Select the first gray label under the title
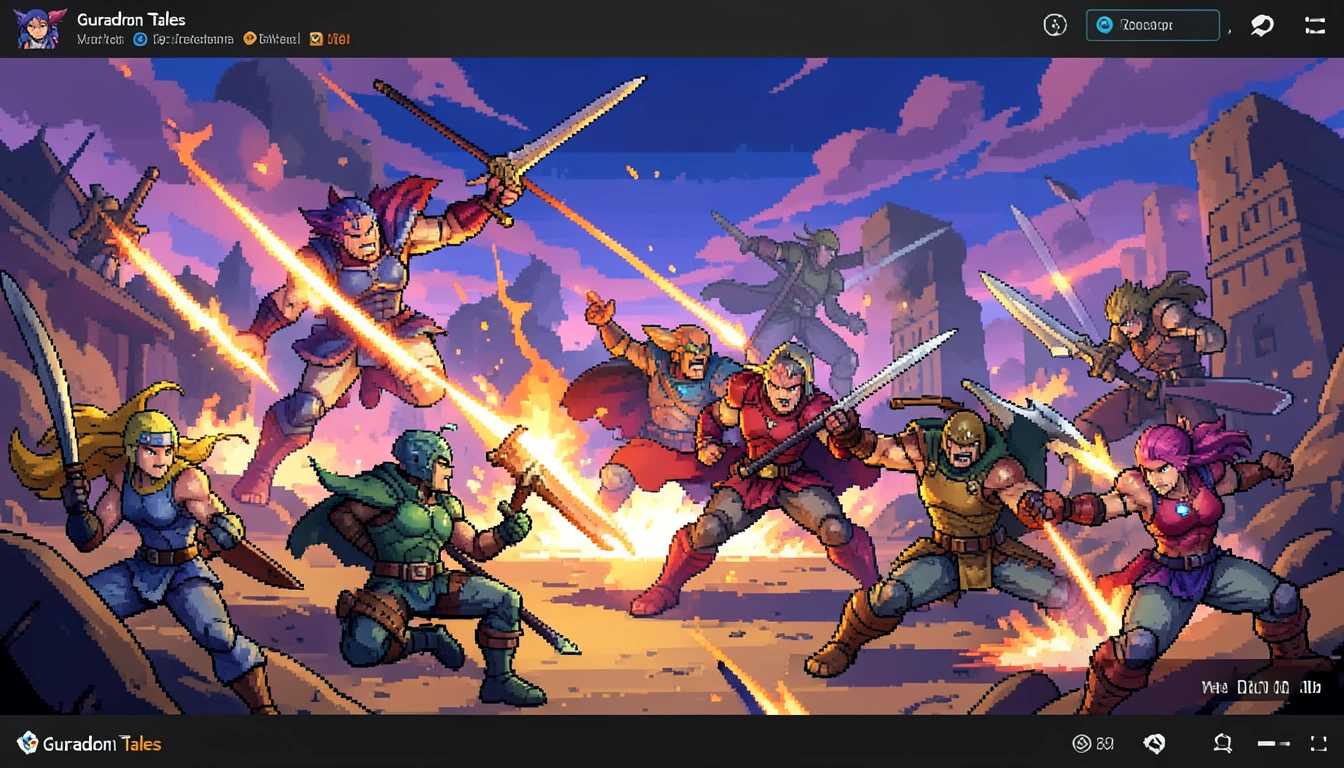Viewport: 1344px width, 768px height. coord(100,40)
